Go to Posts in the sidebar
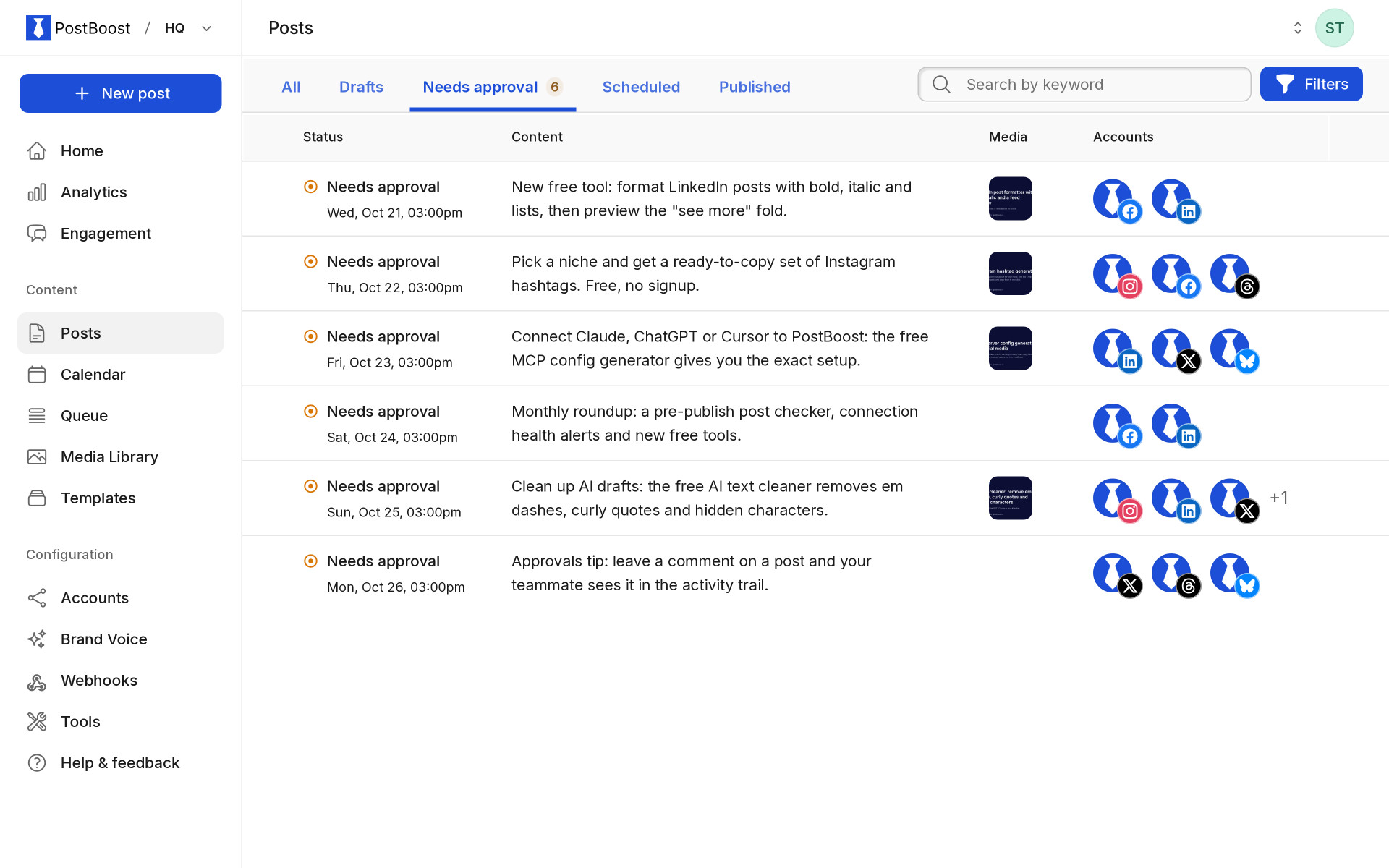The image size is (1389, 868). [x=120, y=333]
